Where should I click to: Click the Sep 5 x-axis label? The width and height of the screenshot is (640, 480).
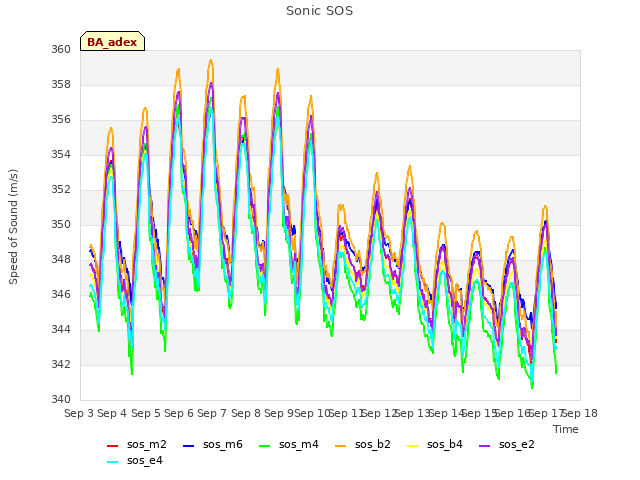146,413
